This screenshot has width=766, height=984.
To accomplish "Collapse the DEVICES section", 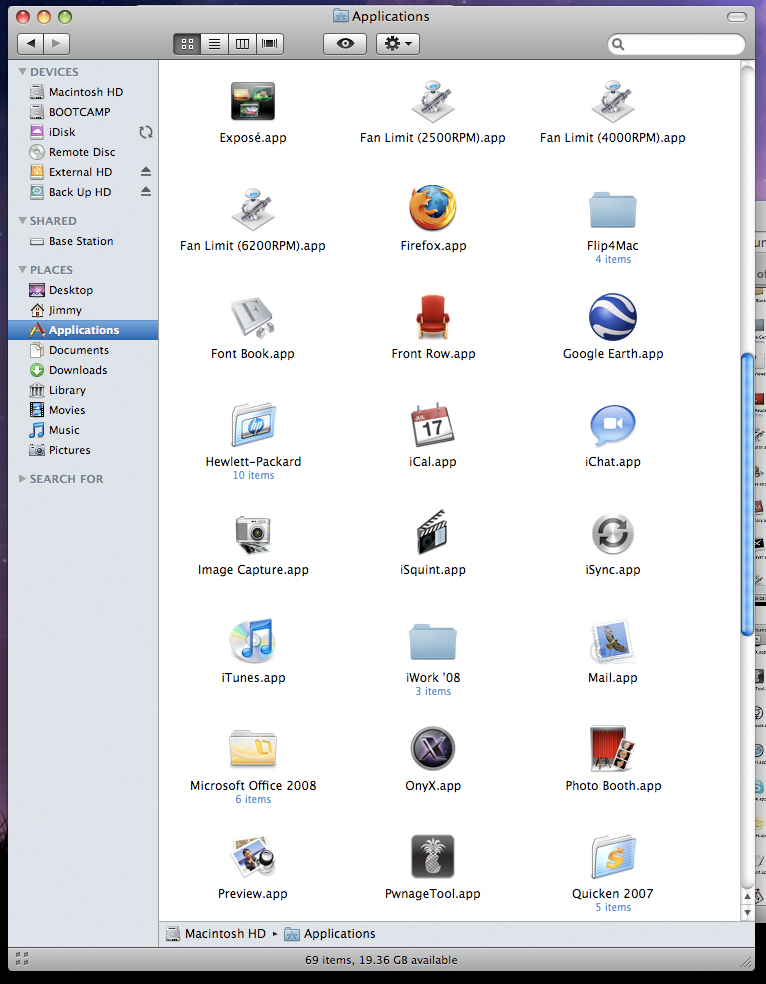I will pyautogui.click(x=23, y=72).
